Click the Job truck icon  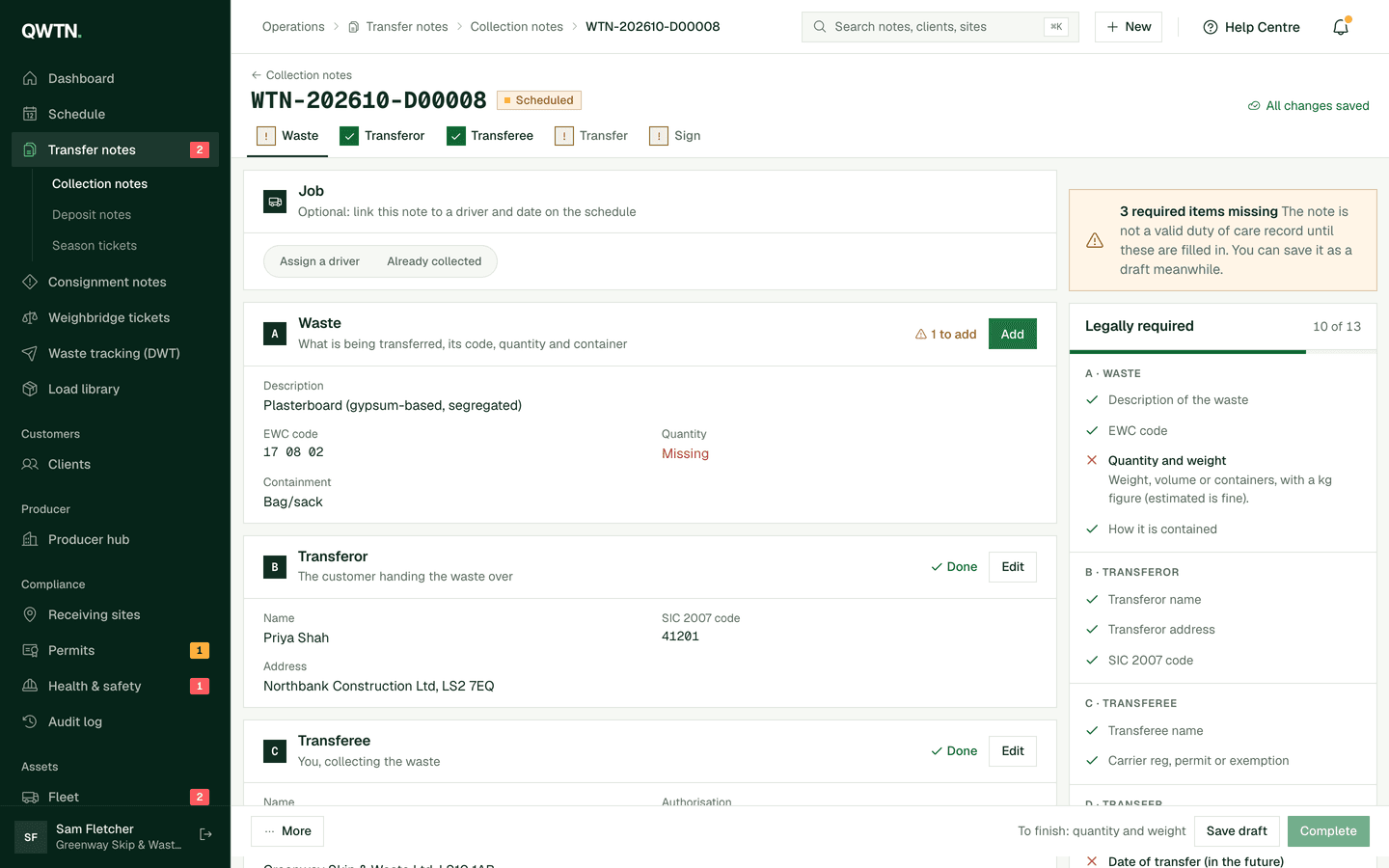pos(275,202)
